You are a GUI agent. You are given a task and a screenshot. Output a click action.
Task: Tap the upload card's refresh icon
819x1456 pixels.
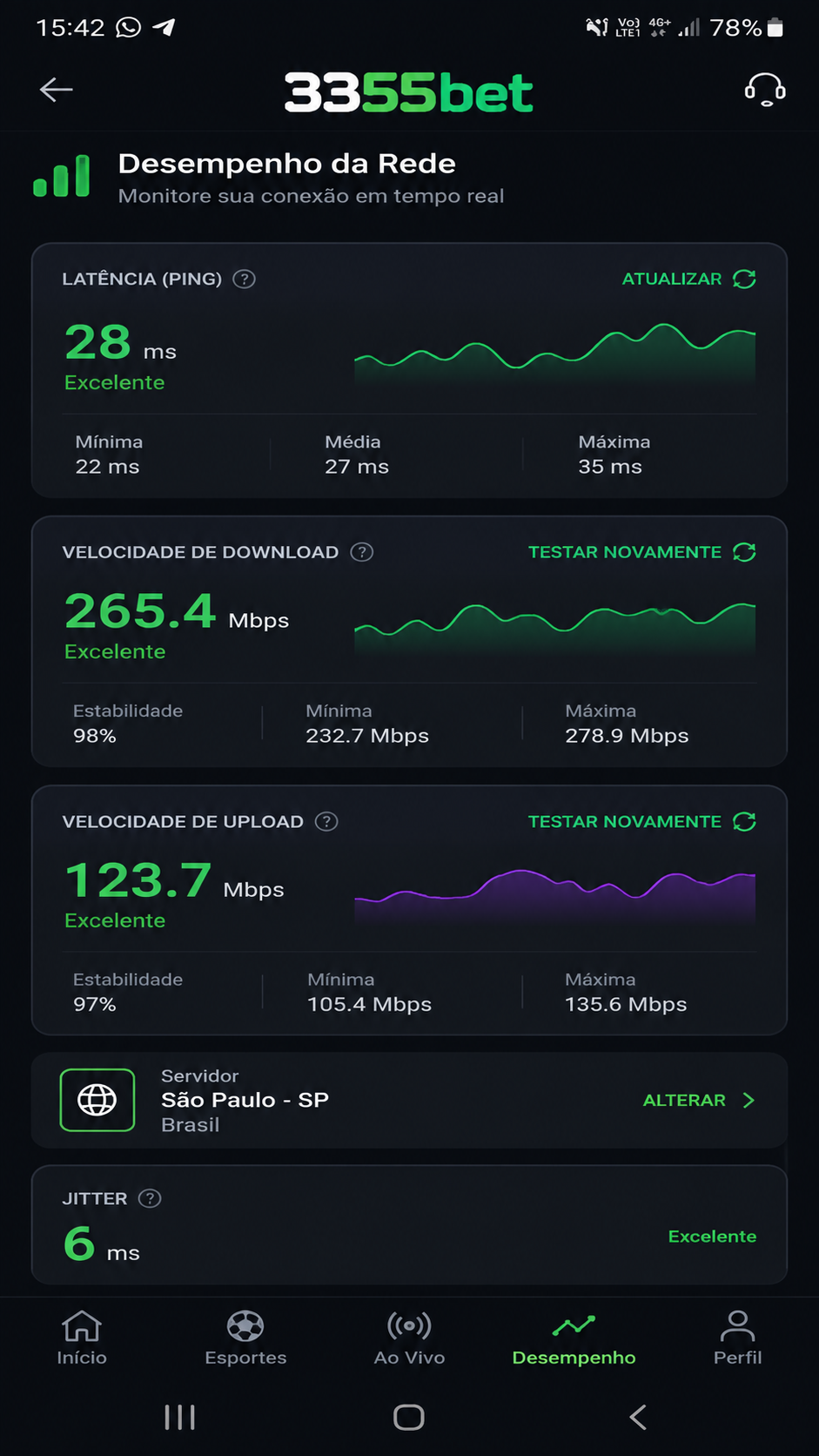pyautogui.click(x=744, y=821)
